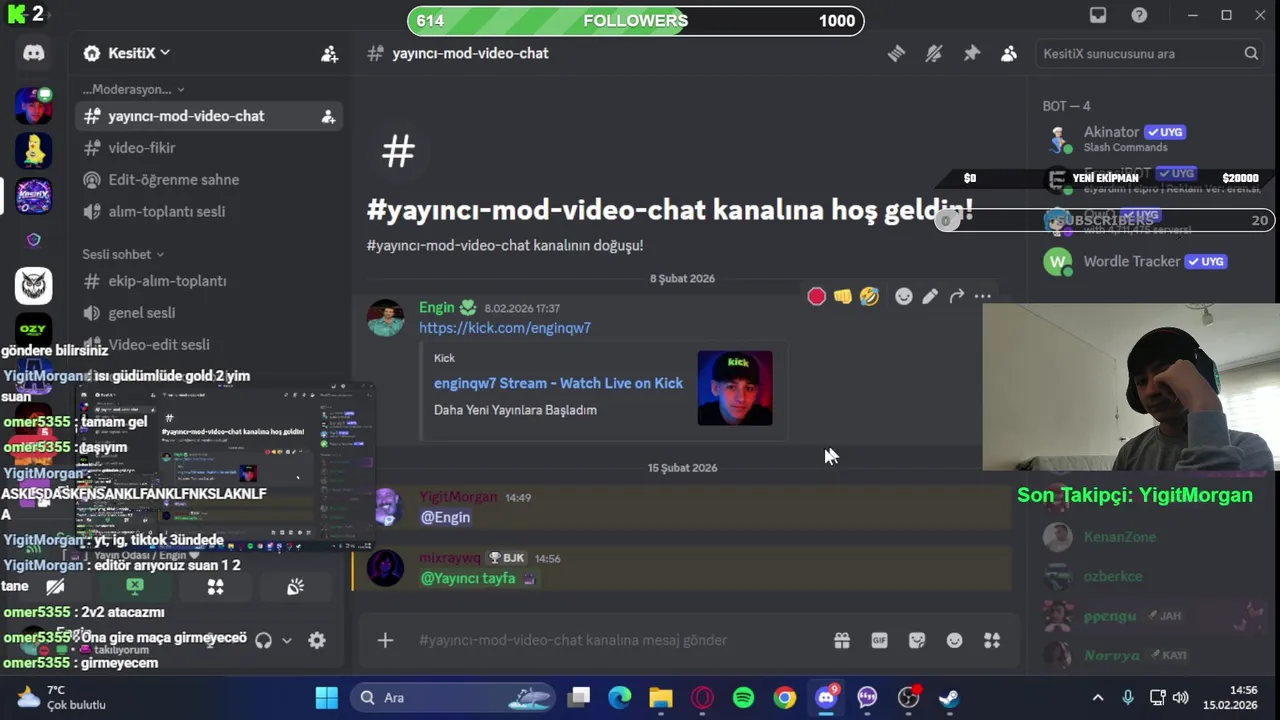1280x720 pixels.
Task: Click the '@Yayıncı tayfa' mention
Action: (468, 578)
